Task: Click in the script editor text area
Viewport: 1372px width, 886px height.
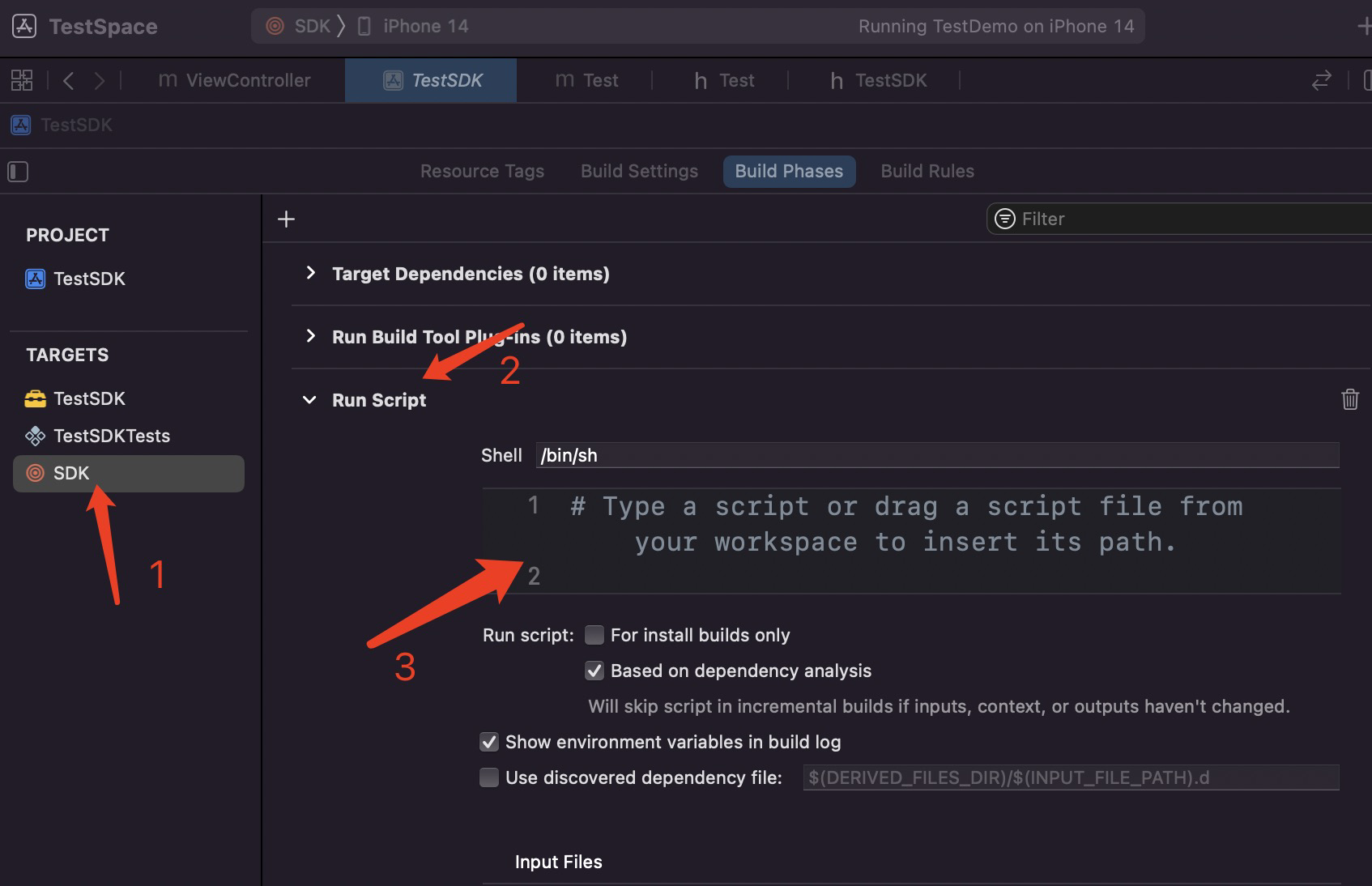Action: tap(911, 541)
